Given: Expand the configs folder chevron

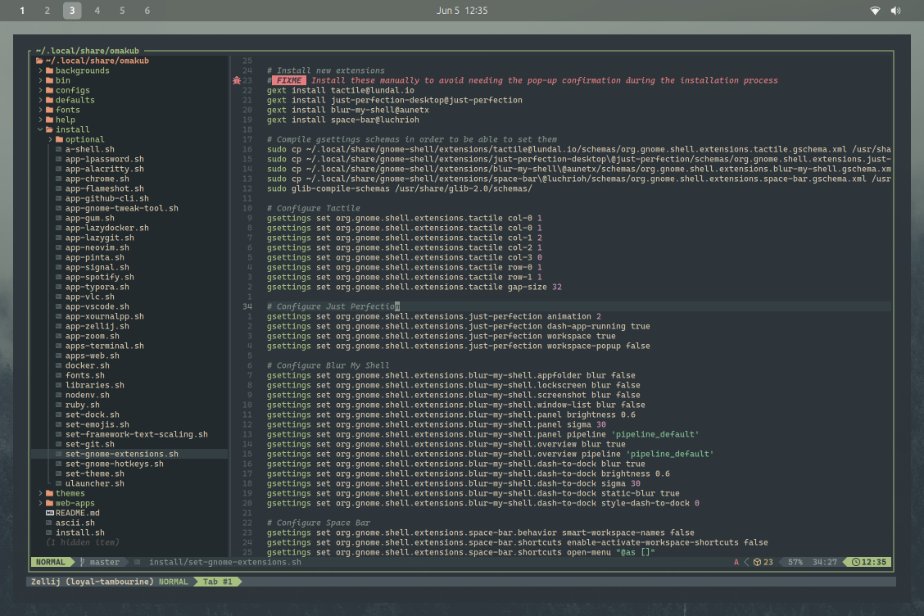Looking at the screenshot, I should tap(40, 90).
